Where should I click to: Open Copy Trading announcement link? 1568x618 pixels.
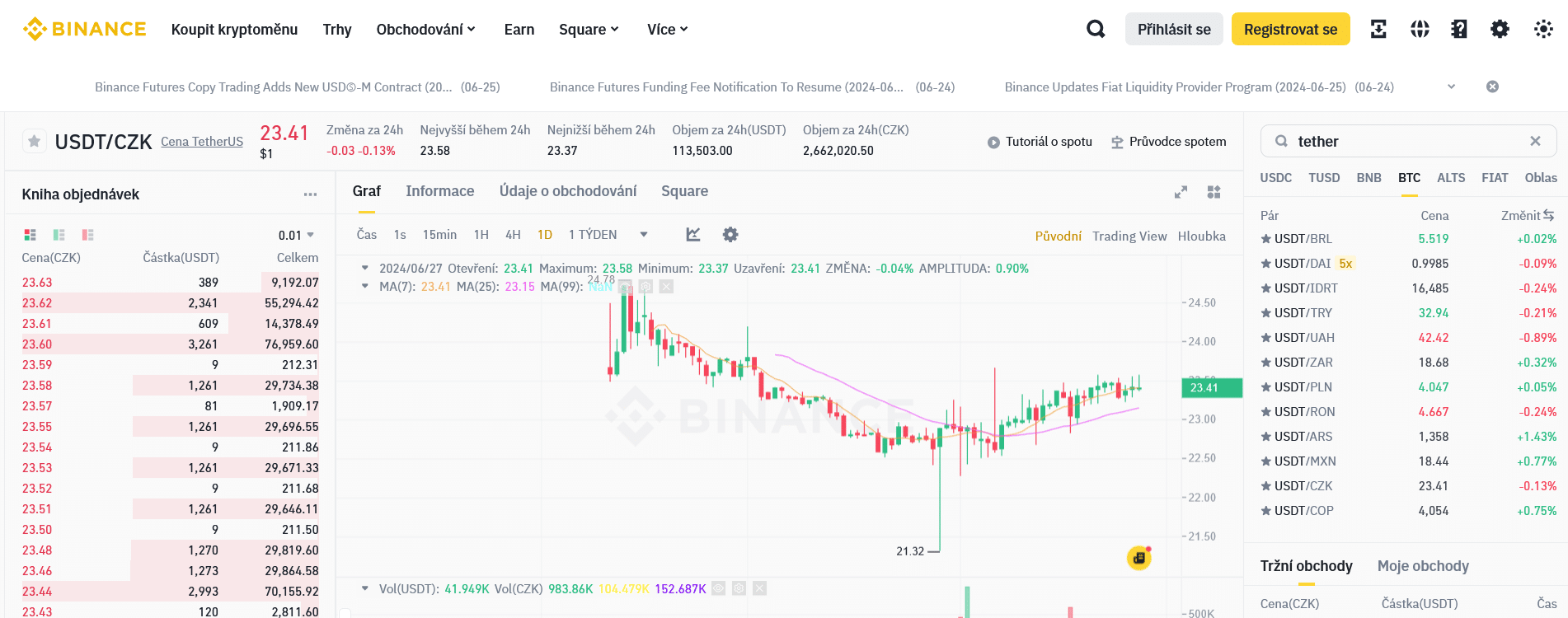point(274,87)
